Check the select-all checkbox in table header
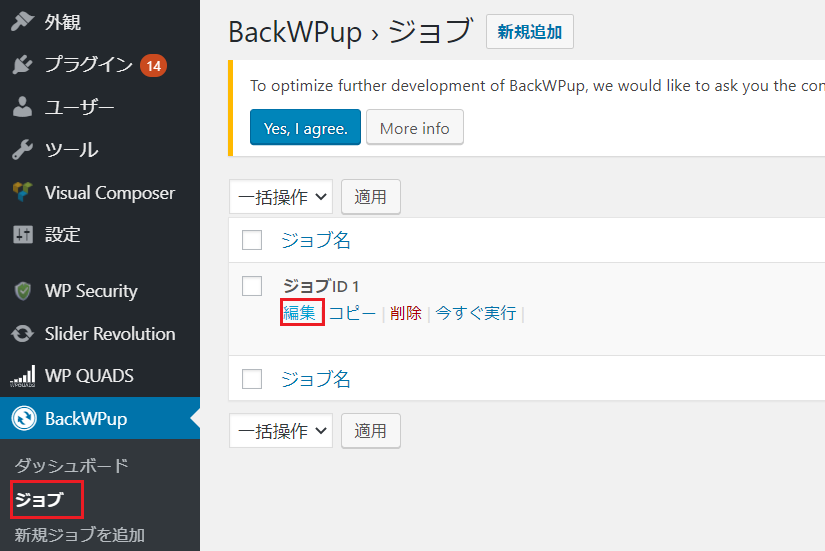The image size is (825, 551). 252,240
